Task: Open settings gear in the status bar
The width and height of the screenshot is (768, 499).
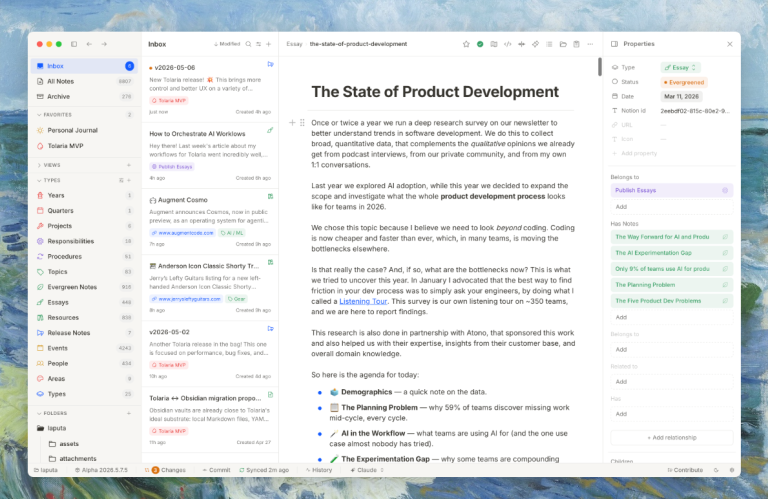Action: (x=732, y=470)
